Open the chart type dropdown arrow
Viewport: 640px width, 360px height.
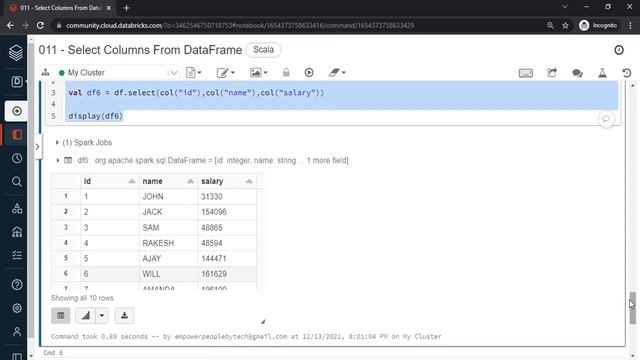(102, 316)
